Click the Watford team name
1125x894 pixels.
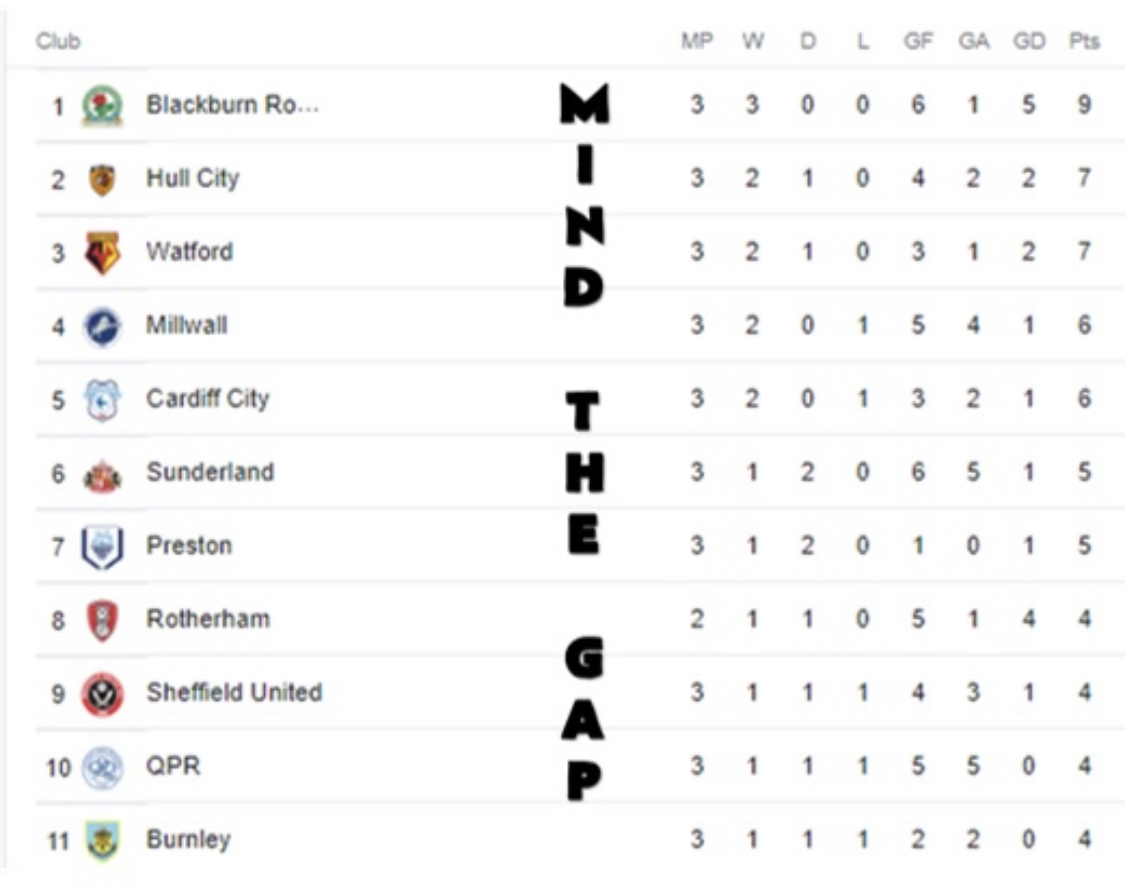[190, 252]
